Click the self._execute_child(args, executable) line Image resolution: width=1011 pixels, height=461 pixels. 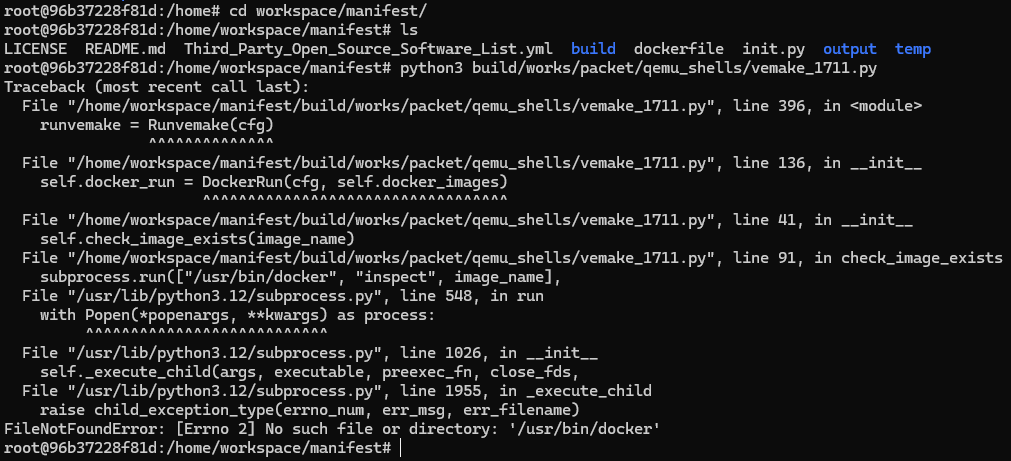click(x=300, y=372)
